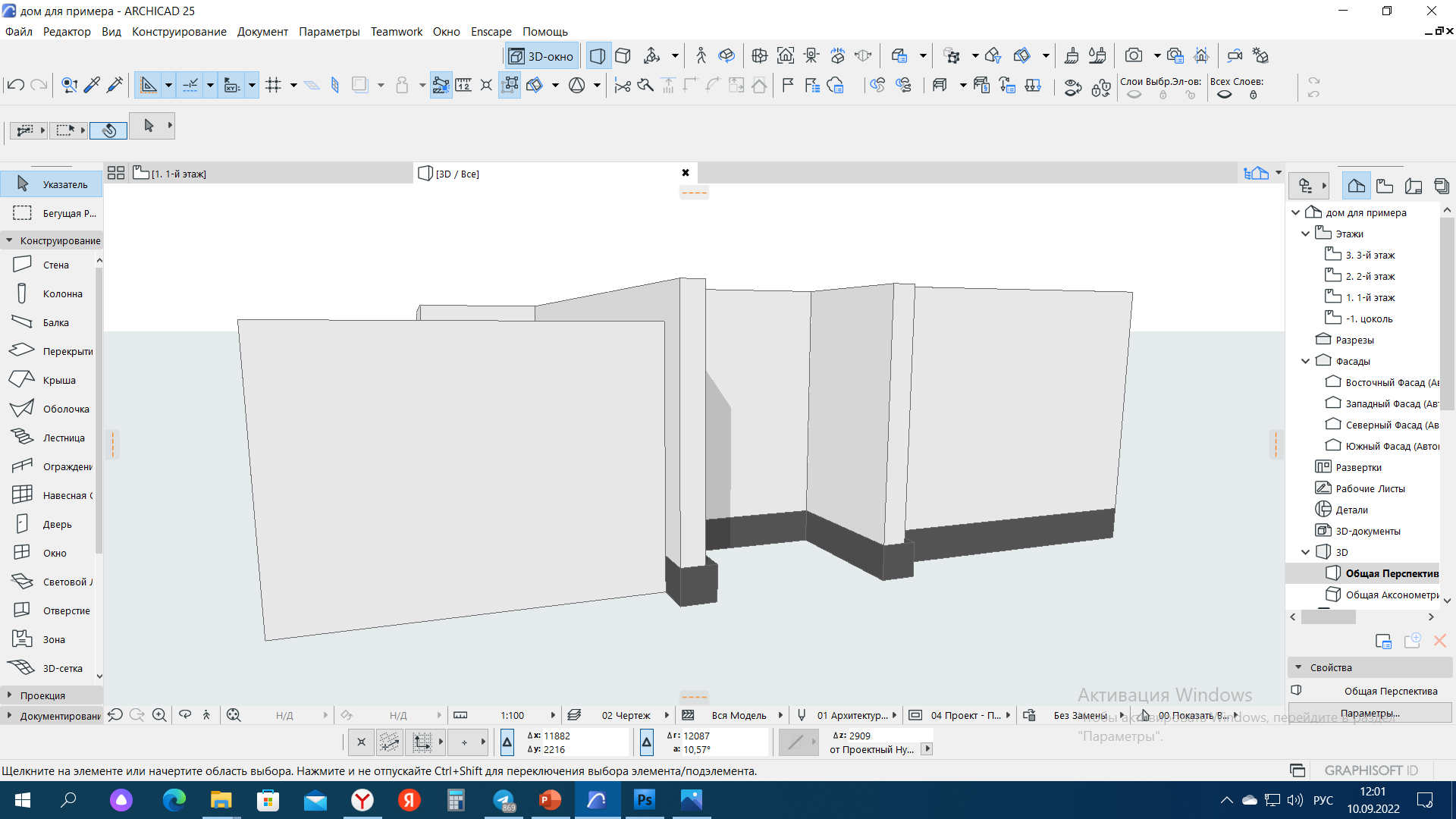Open the Конструирование menu
The width and height of the screenshot is (1456, 819).
coord(179,31)
